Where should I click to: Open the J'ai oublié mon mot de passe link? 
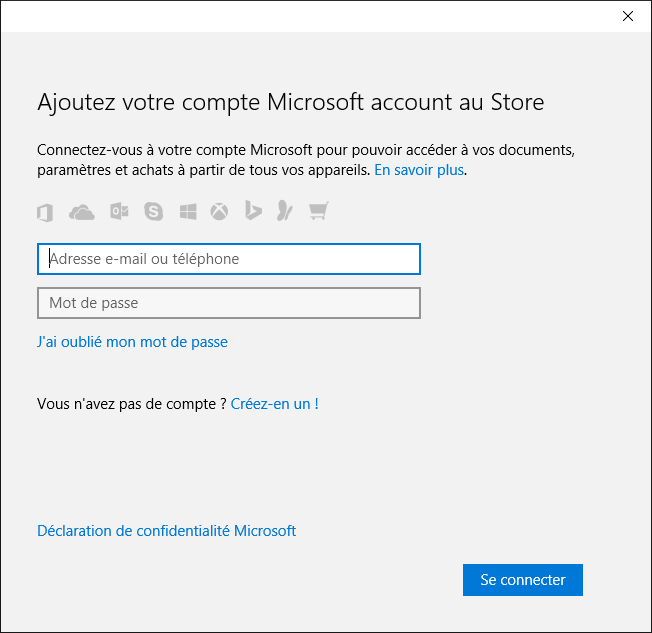(x=132, y=342)
